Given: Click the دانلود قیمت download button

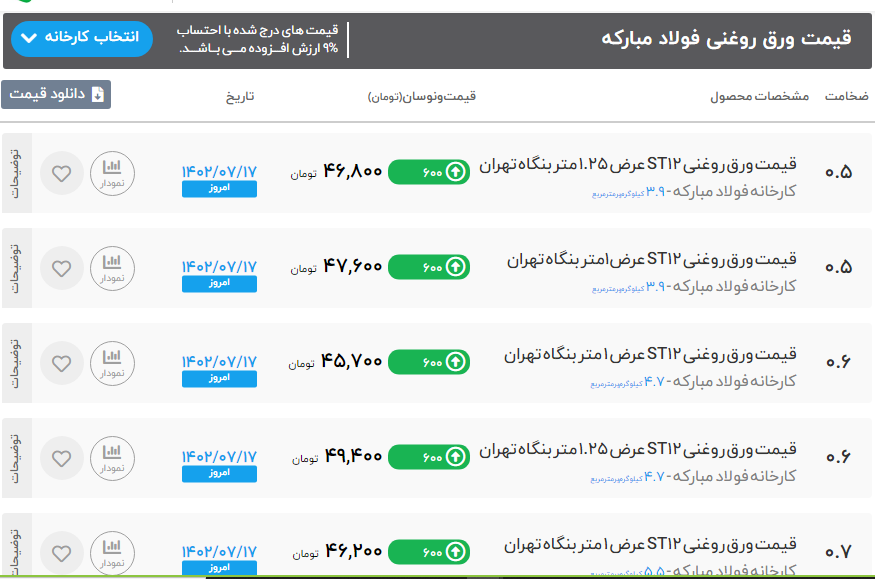Looking at the screenshot, I should 56,95.
